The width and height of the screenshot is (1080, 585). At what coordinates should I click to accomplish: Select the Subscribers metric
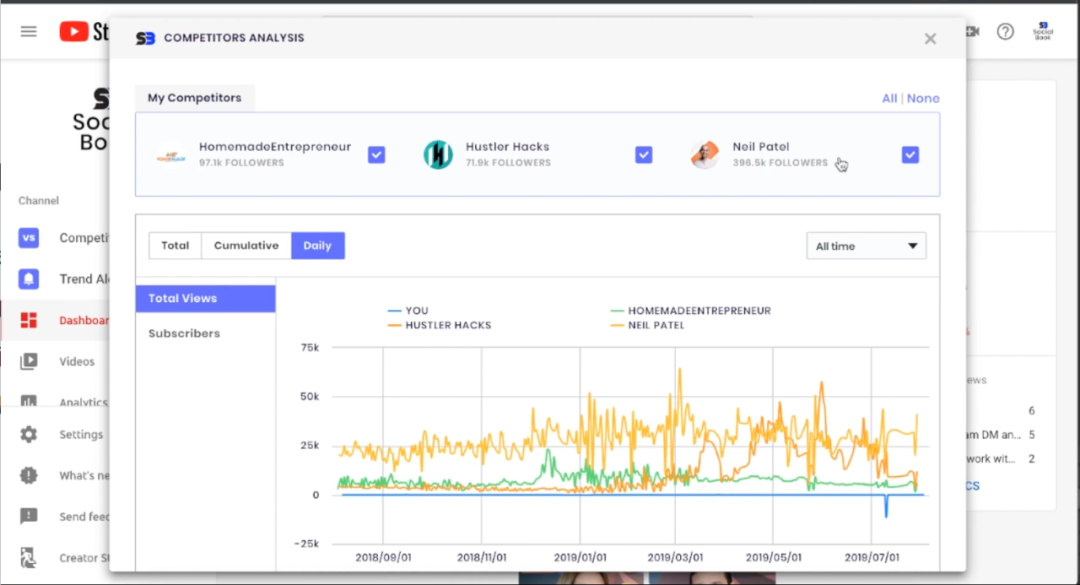tap(184, 333)
